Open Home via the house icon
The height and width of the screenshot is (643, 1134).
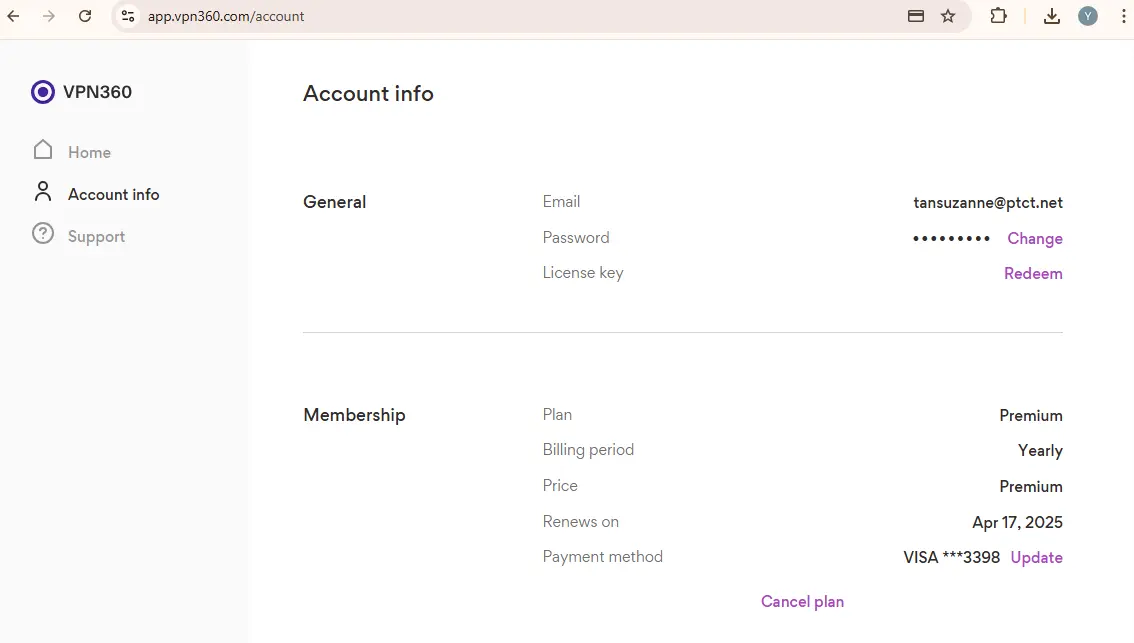click(x=43, y=150)
